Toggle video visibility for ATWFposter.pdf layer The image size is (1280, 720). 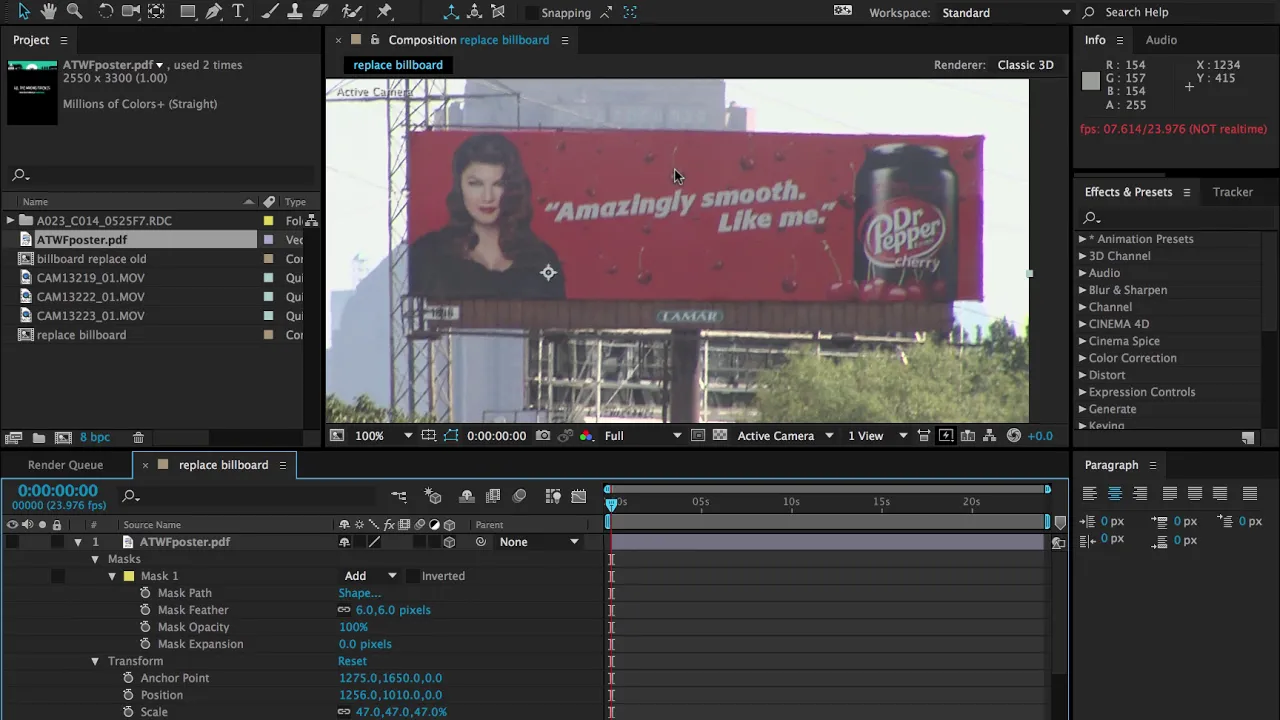pos(12,542)
